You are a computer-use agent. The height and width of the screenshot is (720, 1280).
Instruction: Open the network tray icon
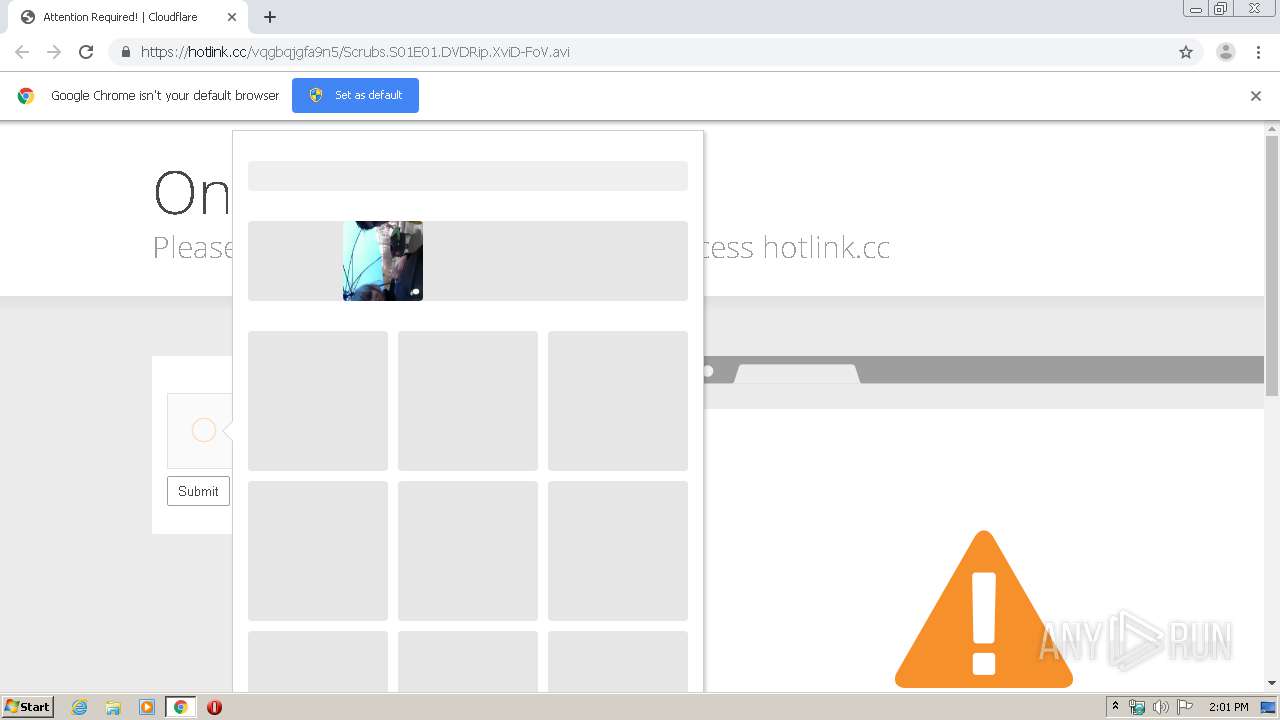pos(1137,707)
